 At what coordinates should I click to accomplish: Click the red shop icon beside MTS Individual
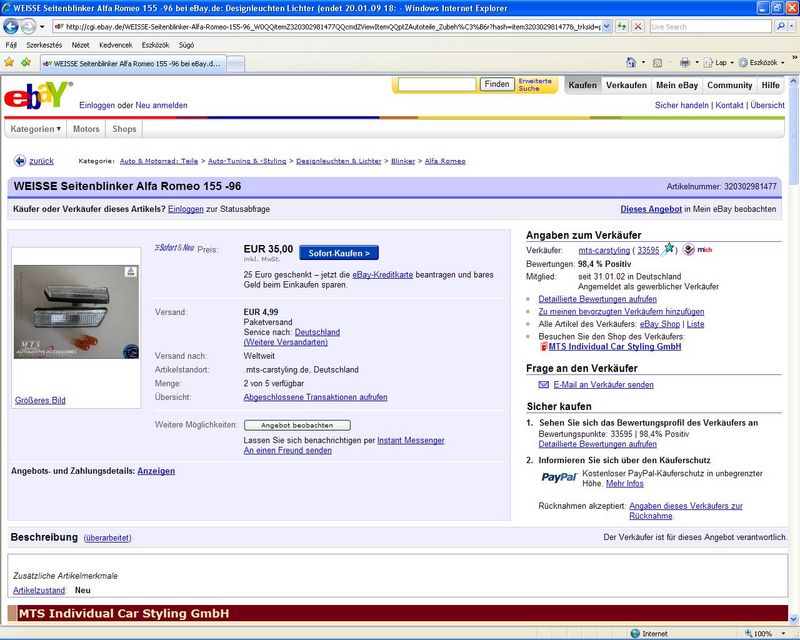pyautogui.click(x=543, y=347)
